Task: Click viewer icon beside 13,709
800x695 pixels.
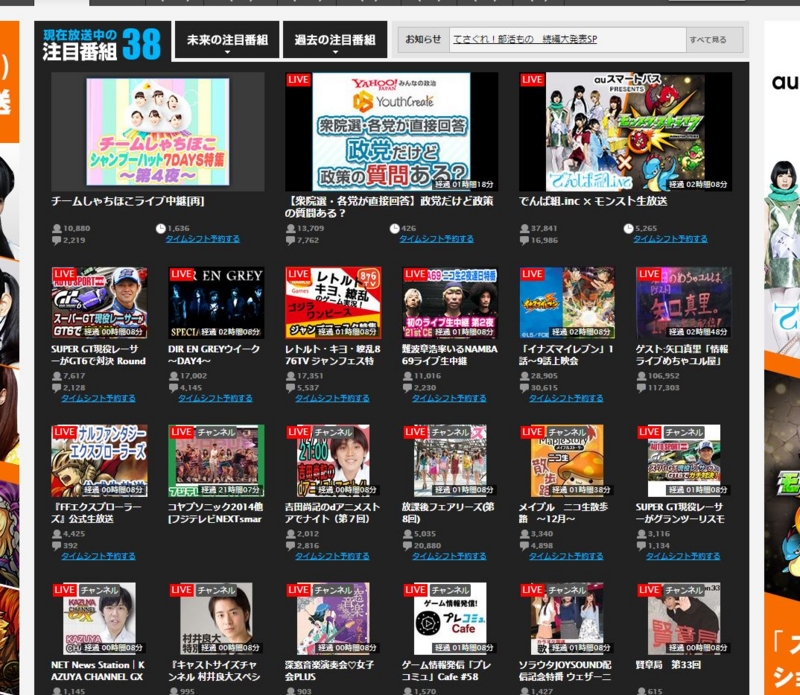Action: 290,229
